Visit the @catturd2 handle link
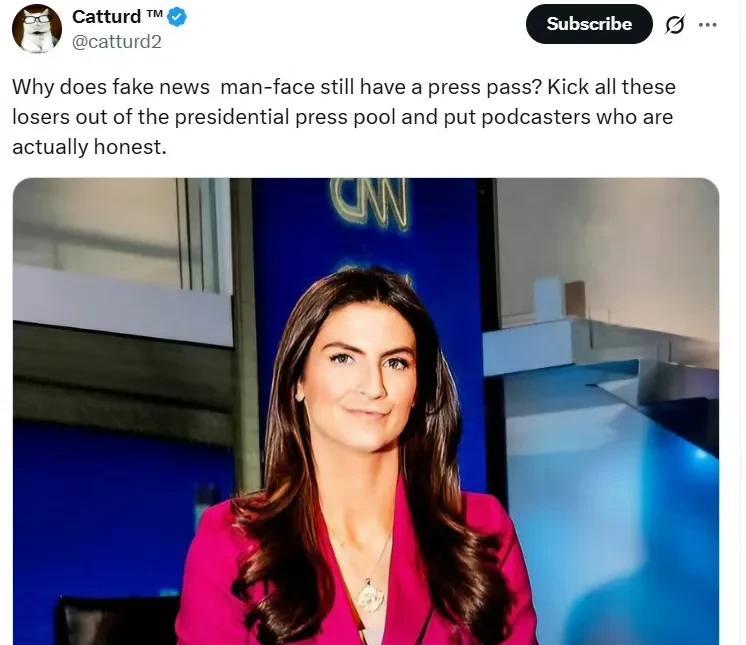The width and height of the screenshot is (746, 645). (117, 42)
